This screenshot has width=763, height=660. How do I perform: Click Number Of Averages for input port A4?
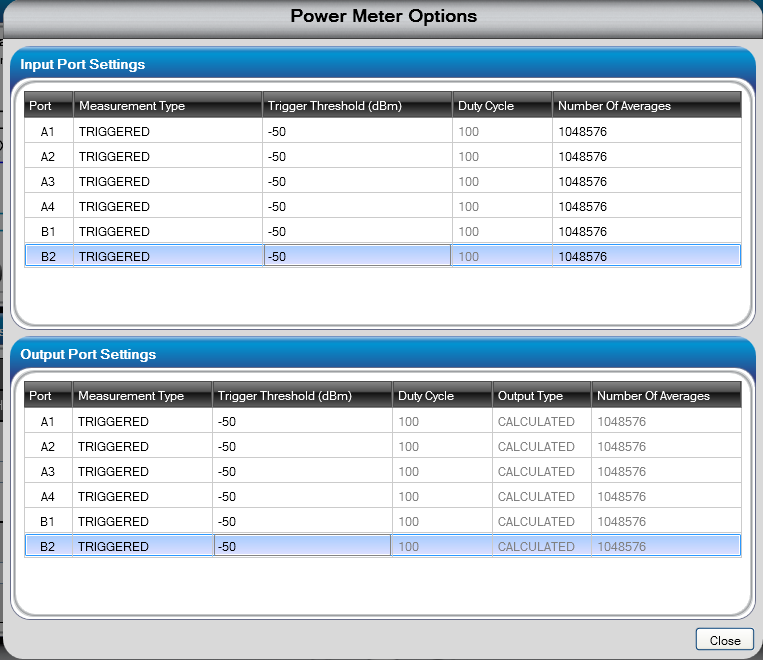(645, 206)
